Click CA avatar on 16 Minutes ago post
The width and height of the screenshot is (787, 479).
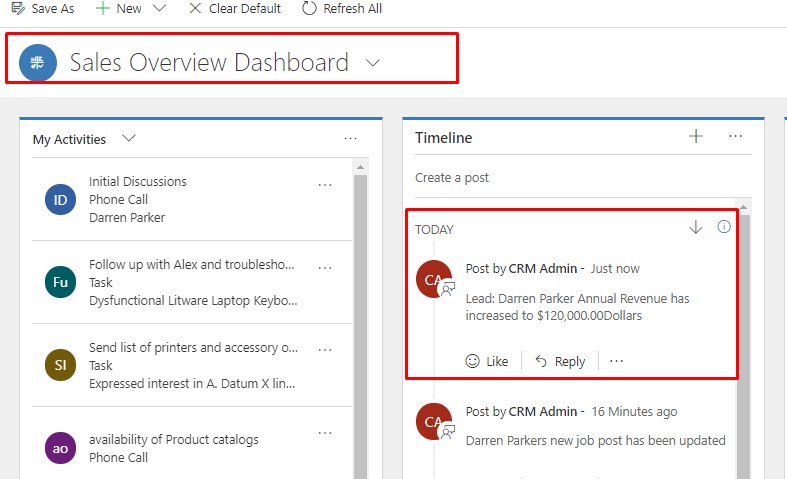coord(434,422)
